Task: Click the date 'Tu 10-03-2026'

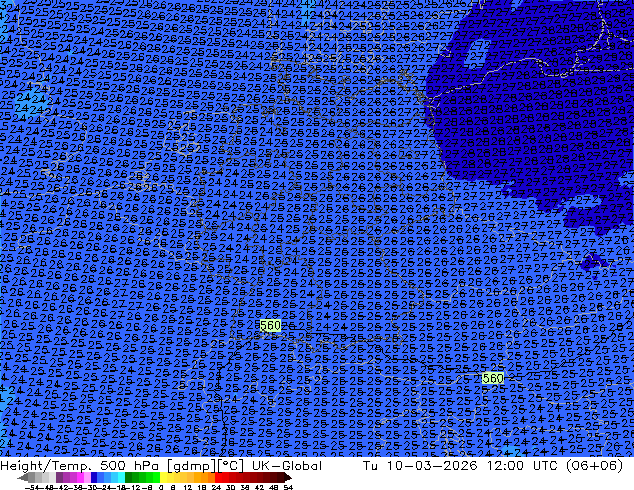Action: (420, 466)
